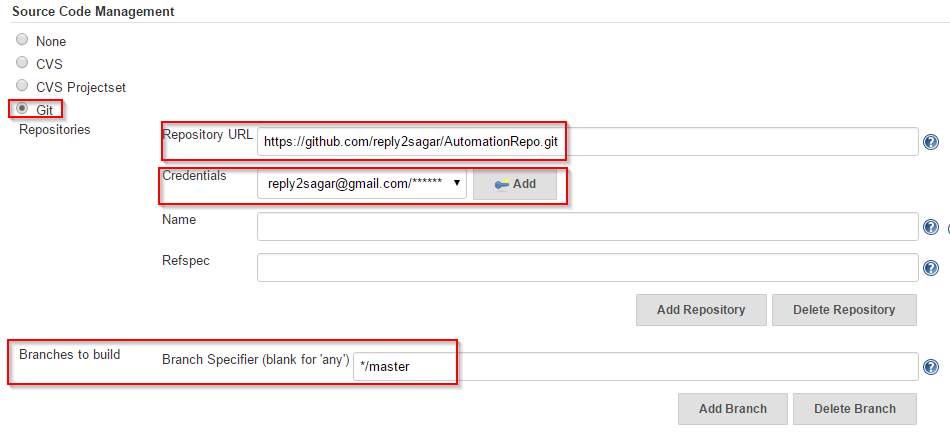Open help icon beside Name field
Viewport: 950px width, 435px height.
click(x=931, y=227)
